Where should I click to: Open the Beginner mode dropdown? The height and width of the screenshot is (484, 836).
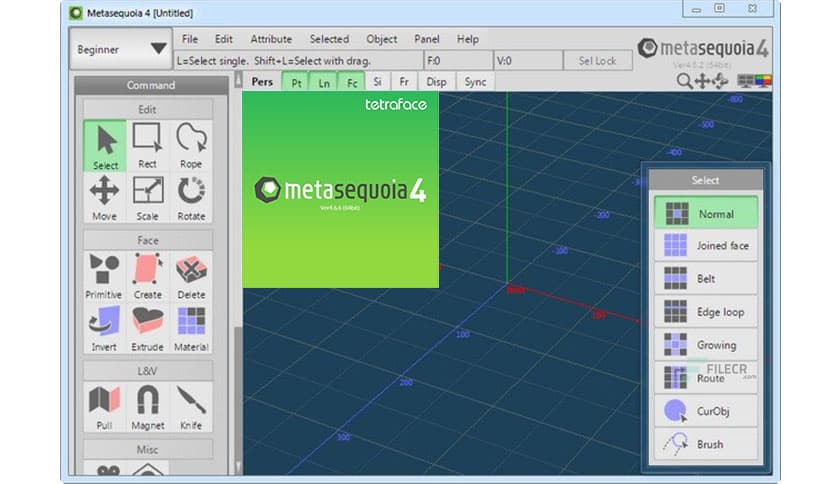click(121, 49)
